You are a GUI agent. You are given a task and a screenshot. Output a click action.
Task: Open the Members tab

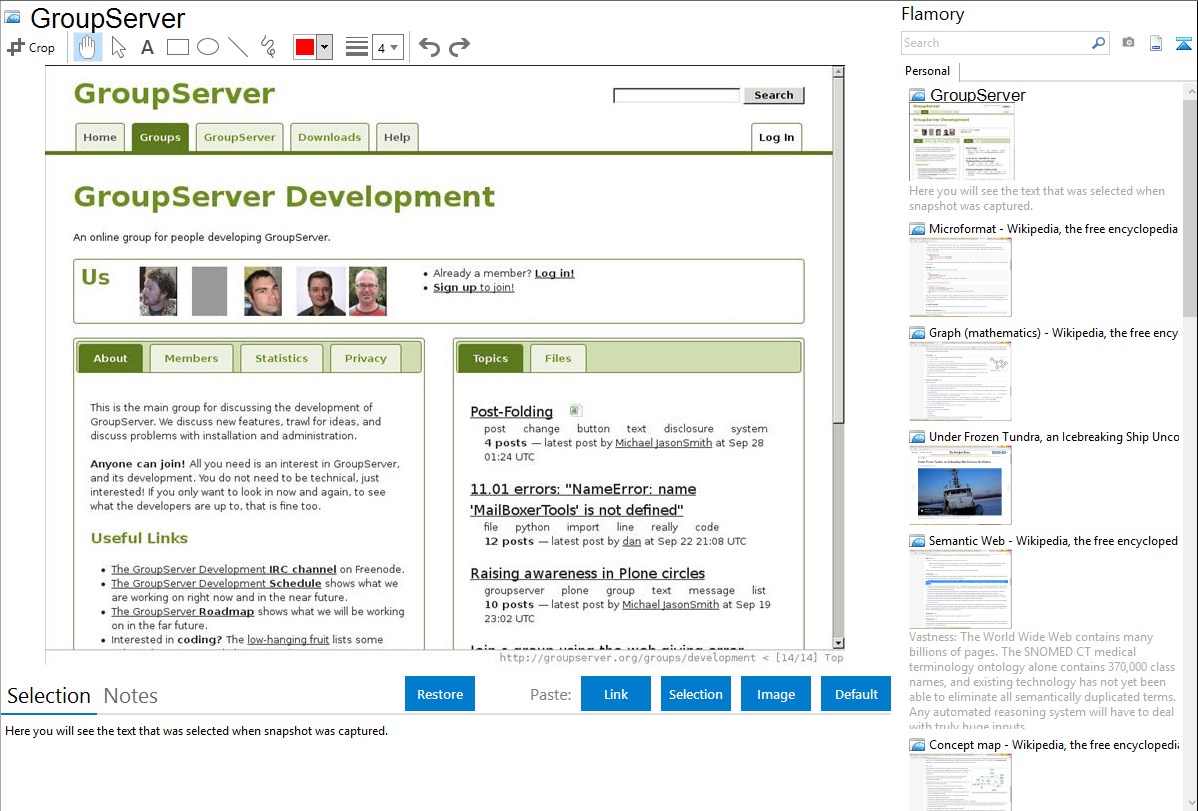[191, 358]
